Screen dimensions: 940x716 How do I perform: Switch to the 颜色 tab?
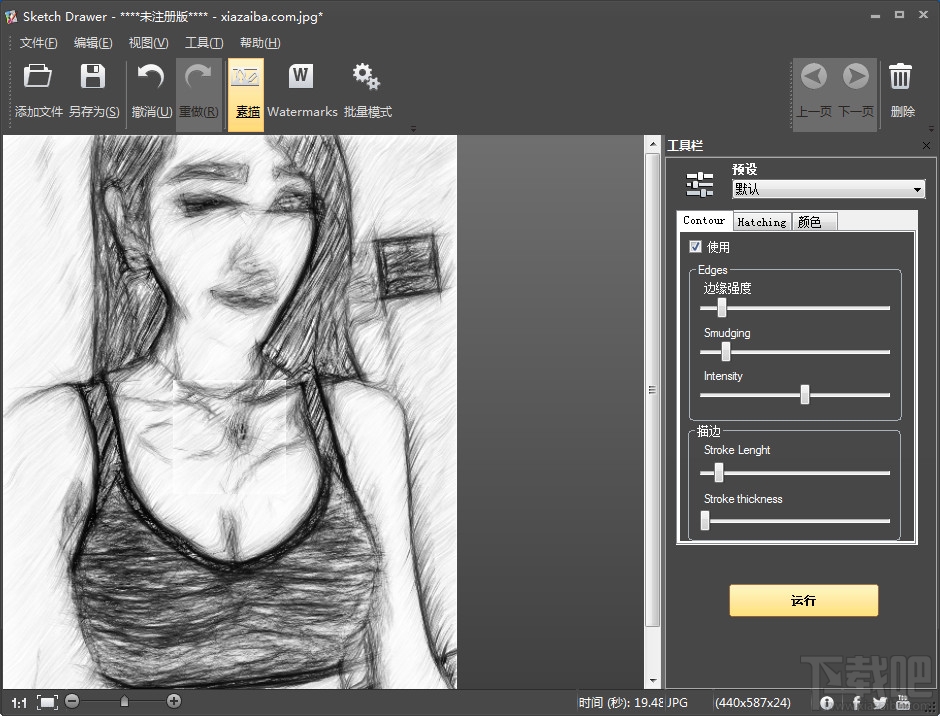(809, 222)
